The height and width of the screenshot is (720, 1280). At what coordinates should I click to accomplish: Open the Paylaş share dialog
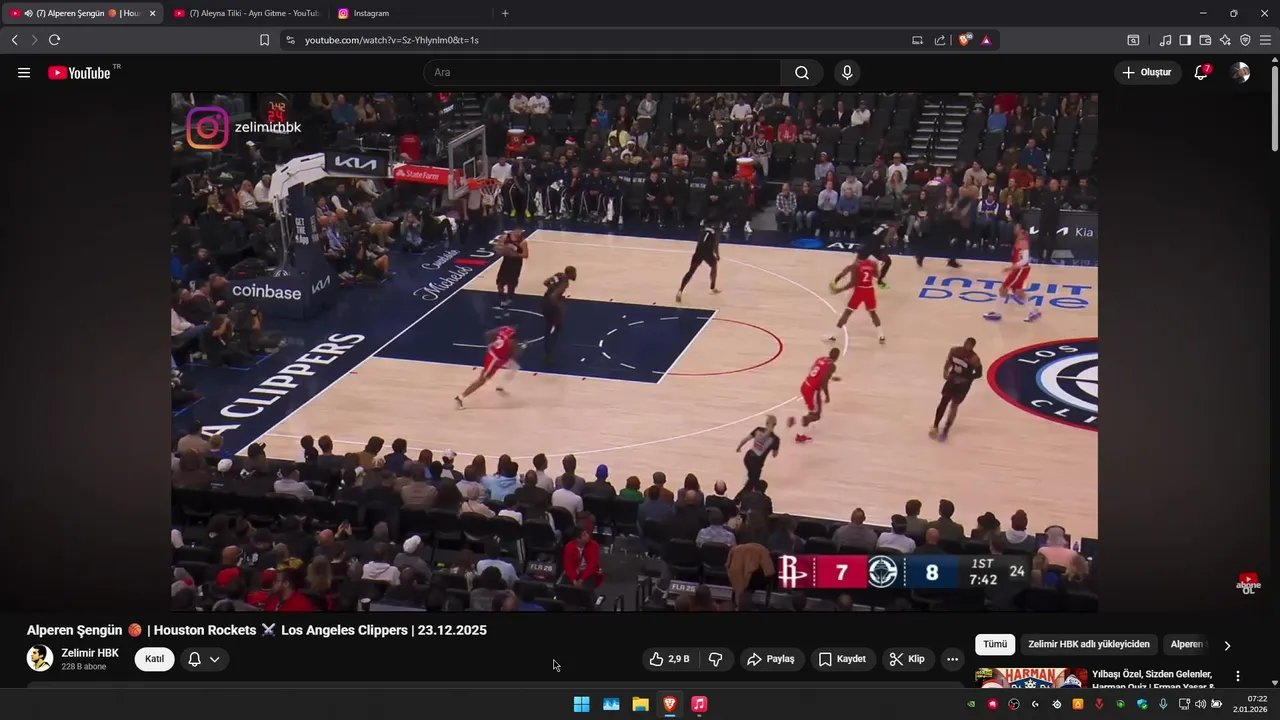click(x=771, y=659)
